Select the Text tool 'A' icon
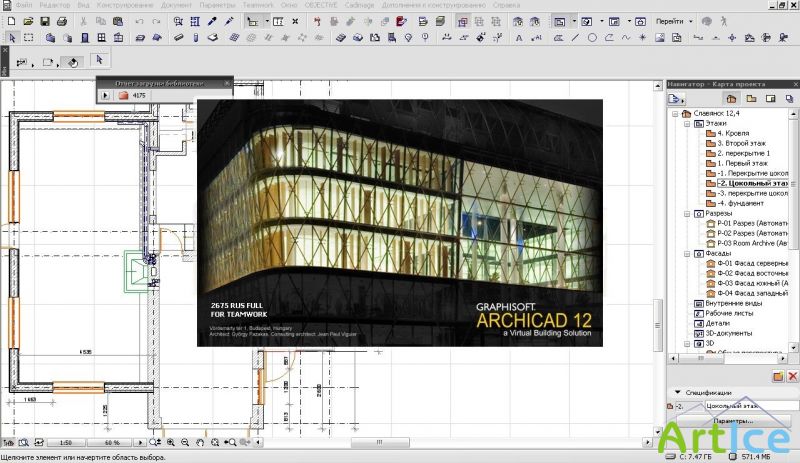Viewport: 800px width, 463px height. [x=519, y=38]
